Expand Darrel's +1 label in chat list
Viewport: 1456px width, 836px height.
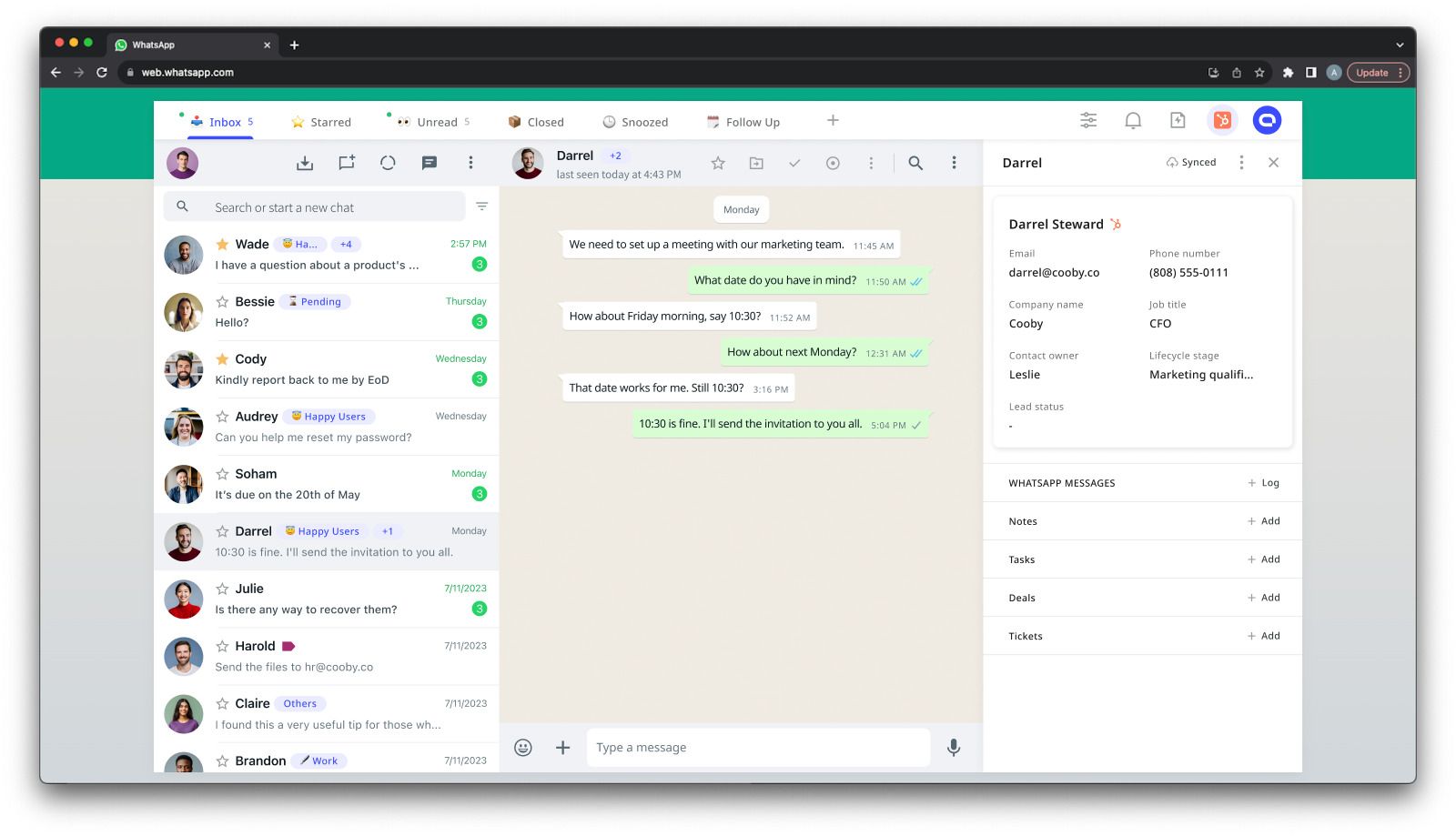click(x=388, y=531)
